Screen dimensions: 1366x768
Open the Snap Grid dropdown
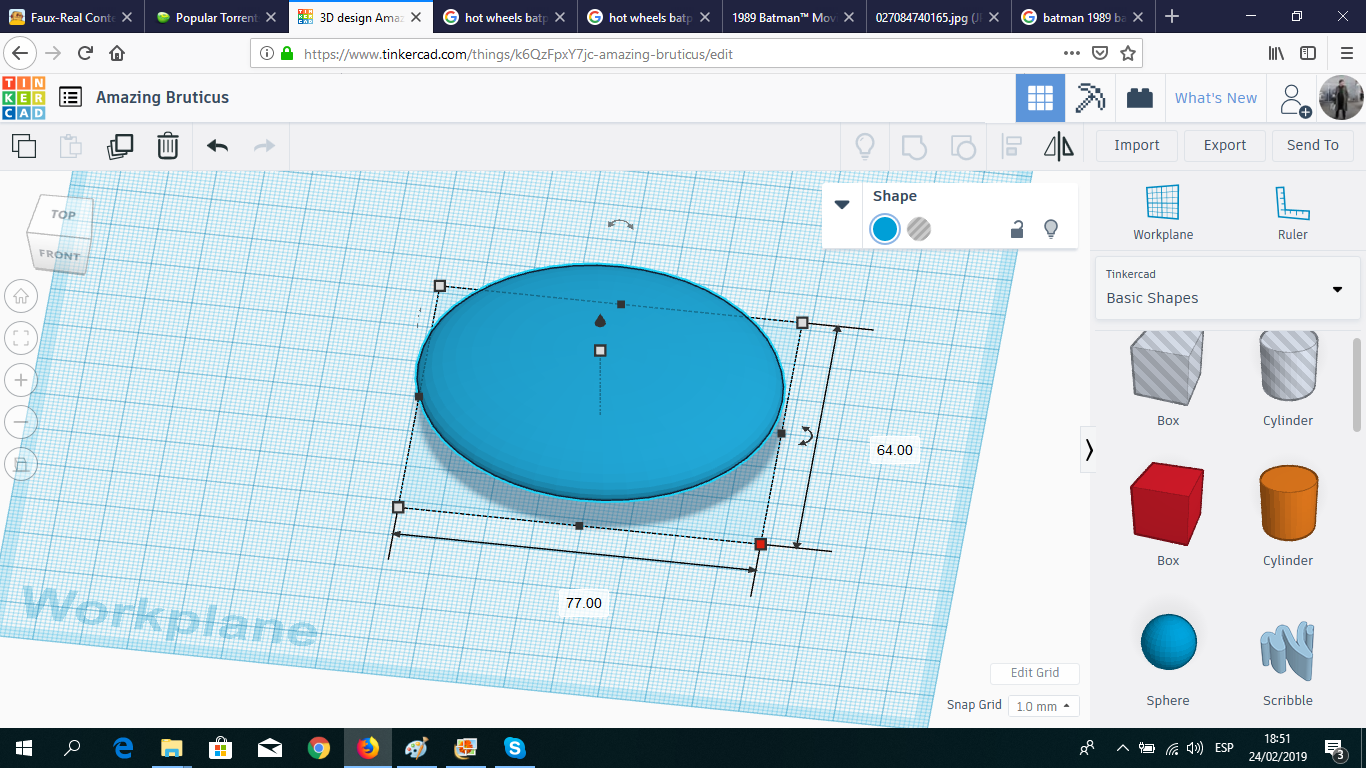click(x=1043, y=705)
